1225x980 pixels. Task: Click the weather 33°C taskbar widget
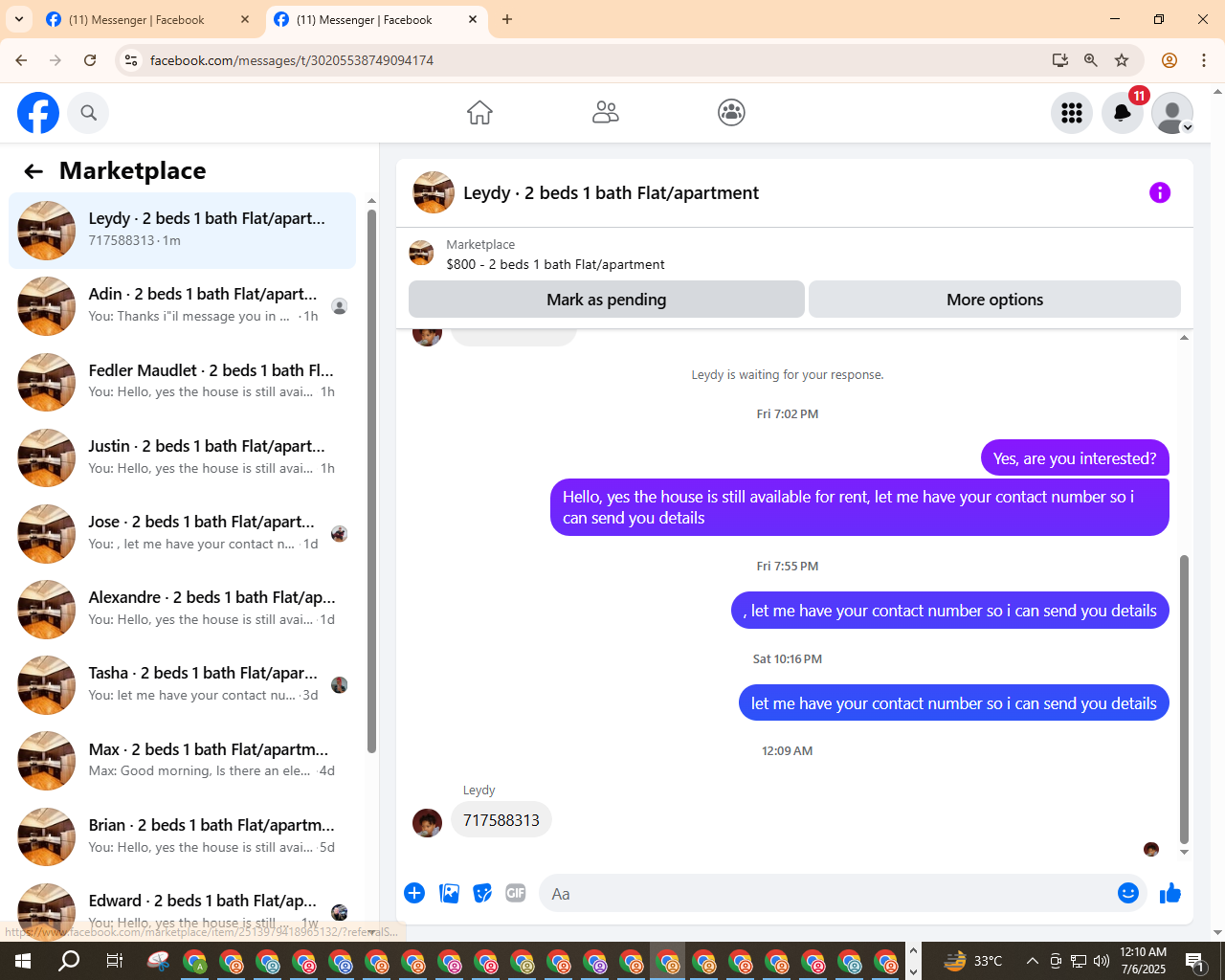point(973,961)
